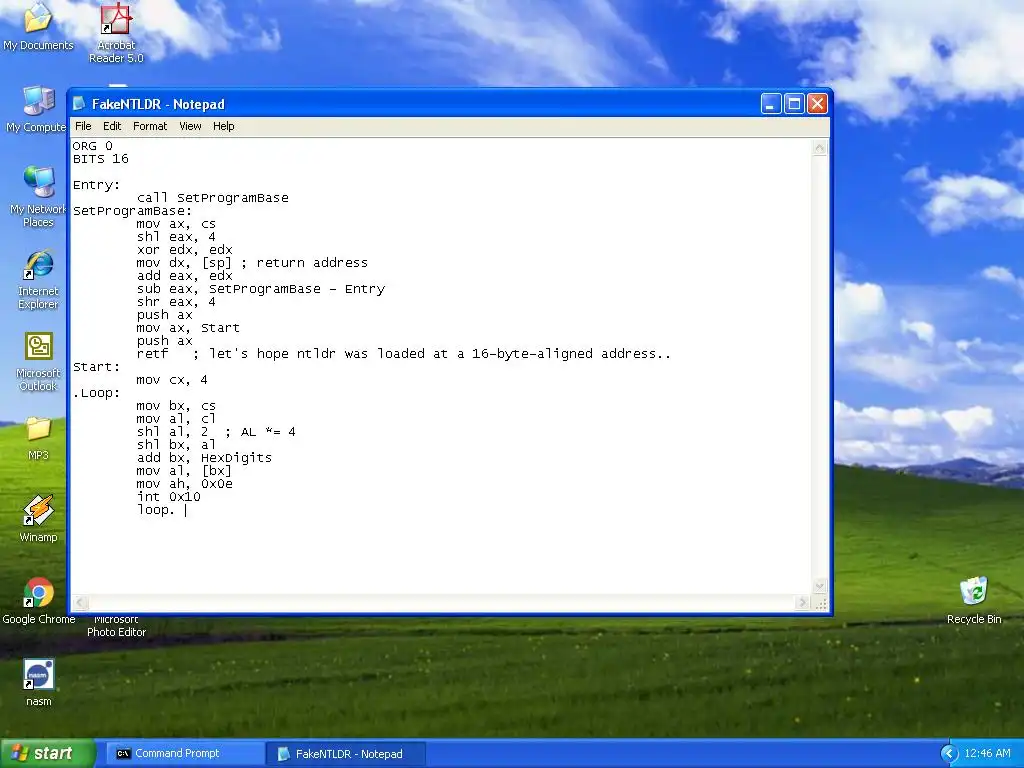1024x768 pixels.
Task: Open the Windows Start menu
Action: tap(47, 753)
